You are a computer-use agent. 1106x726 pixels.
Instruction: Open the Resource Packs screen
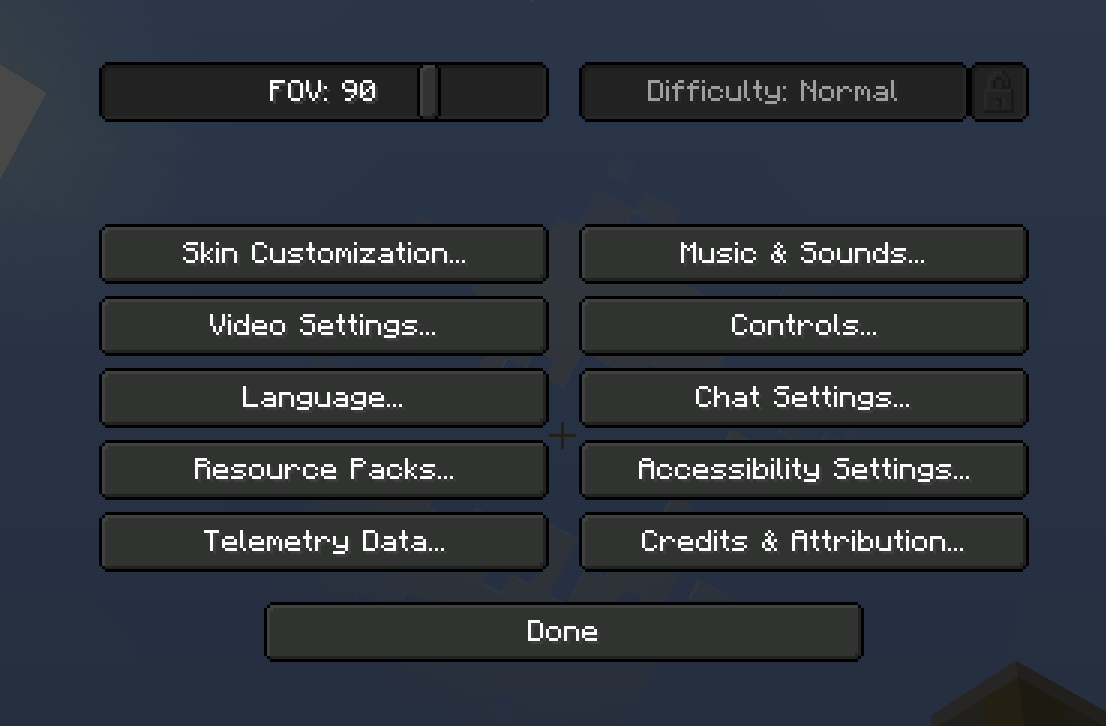[x=324, y=469]
